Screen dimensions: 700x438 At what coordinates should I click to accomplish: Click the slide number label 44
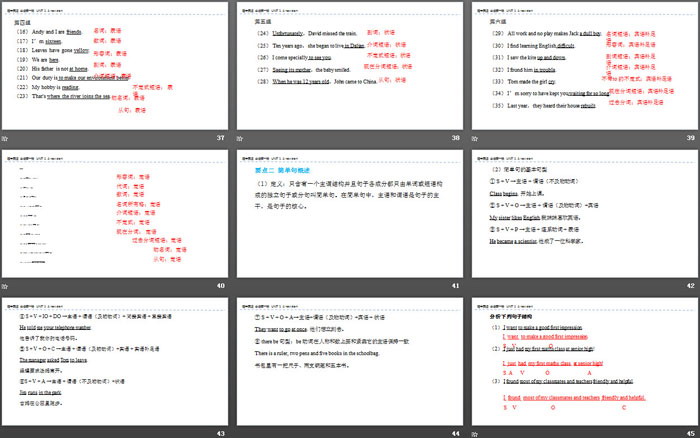455,434
